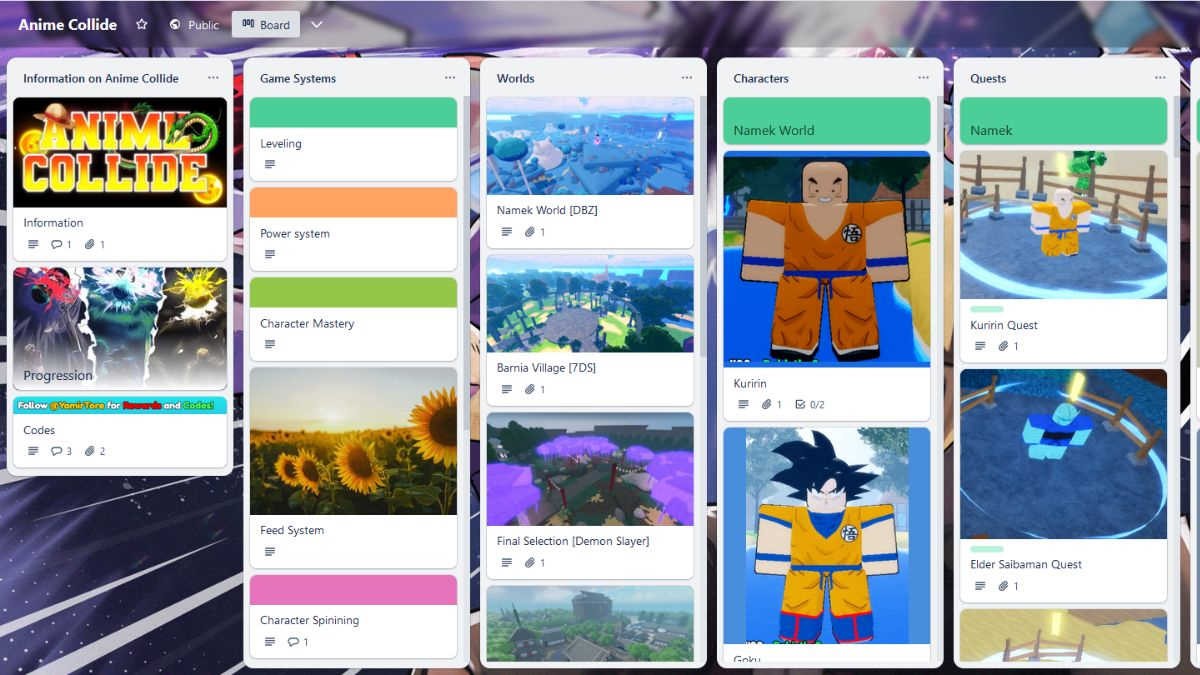The height and width of the screenshot is (675, 1200).
Task: Click the attachment icon on the Information card
Action: (x=90, y=244)
